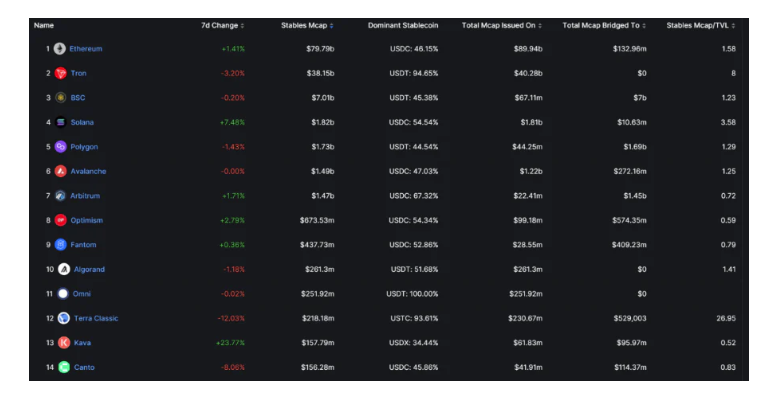Select Canto's $114.37m bridged value
Image resolution: width=771 pixels, height=403 pixels.
[630, 367]
